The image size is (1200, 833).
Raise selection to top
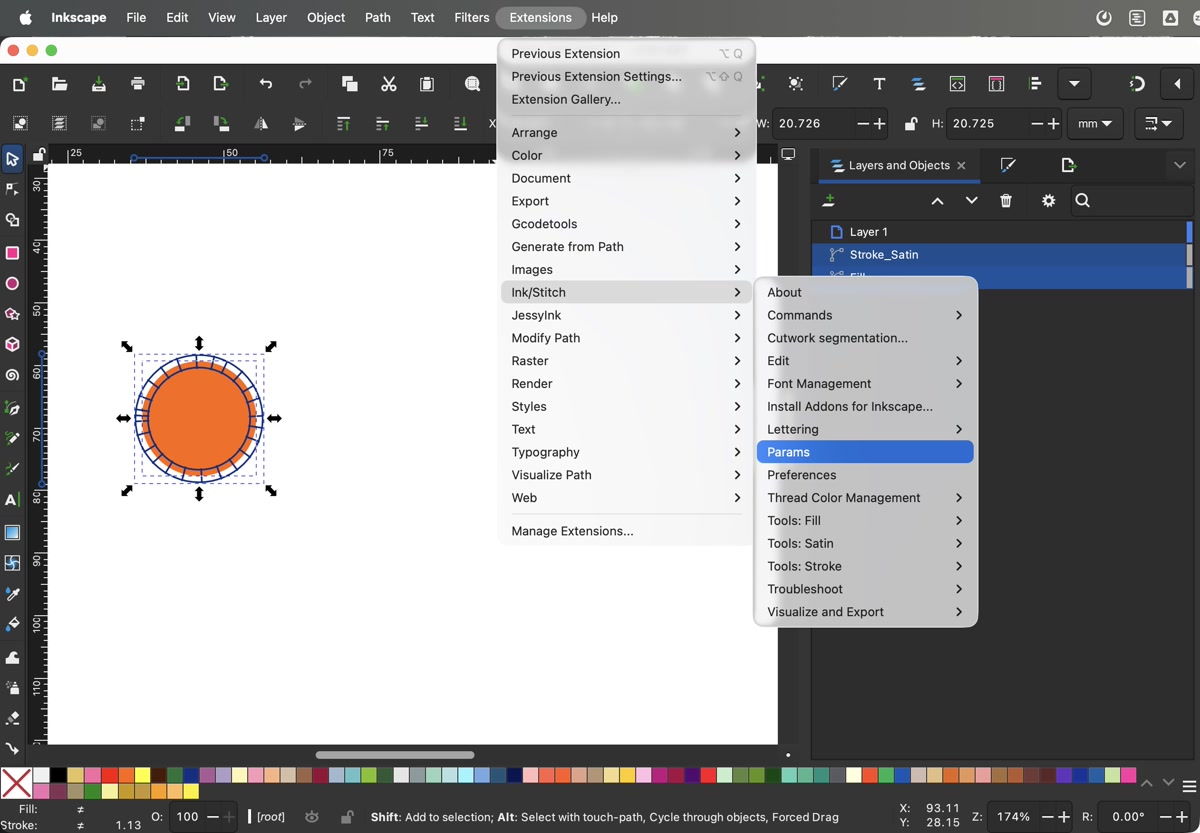tap(343, 124)
